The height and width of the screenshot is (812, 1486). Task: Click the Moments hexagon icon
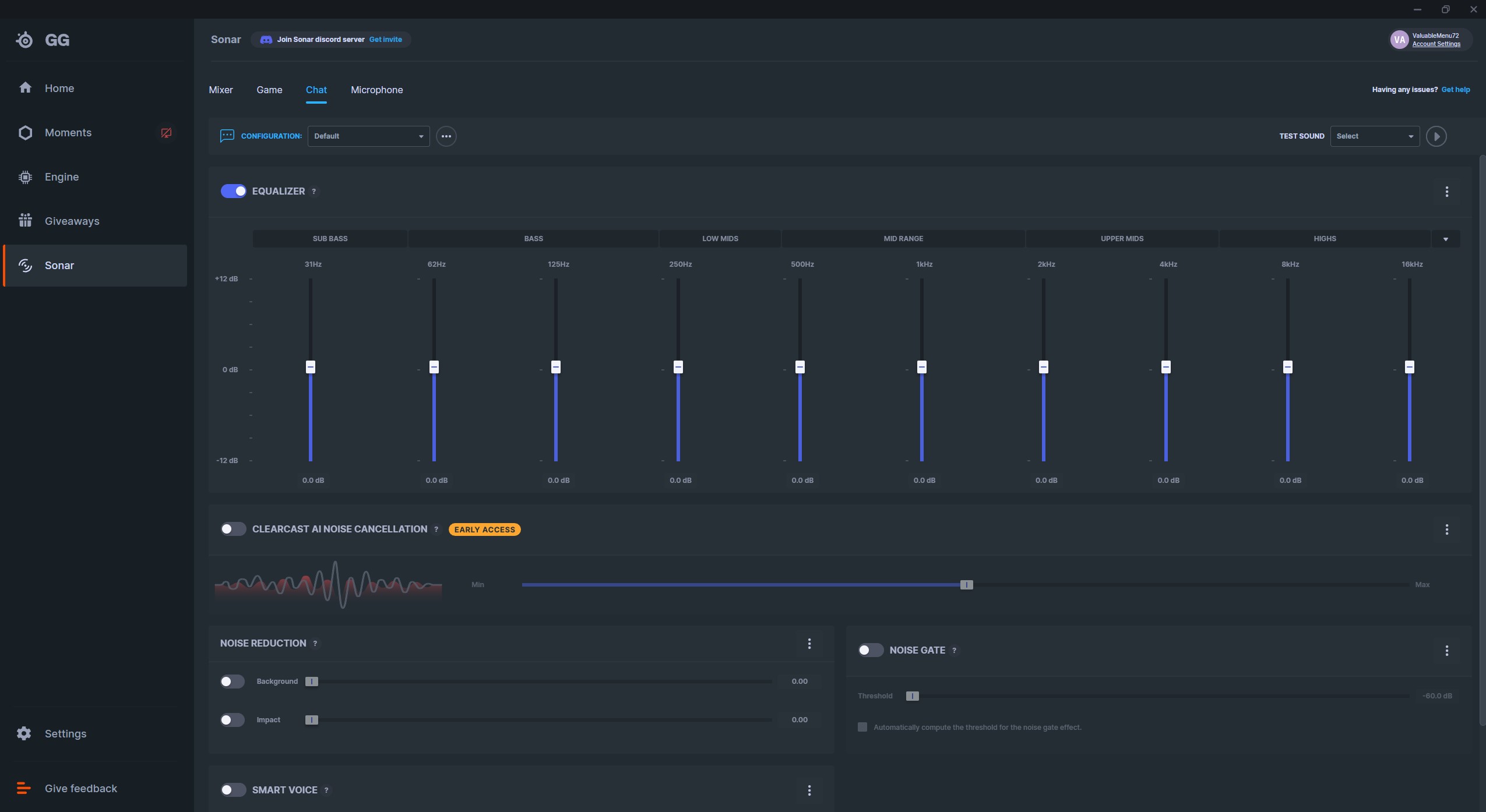tap(25, 132)
